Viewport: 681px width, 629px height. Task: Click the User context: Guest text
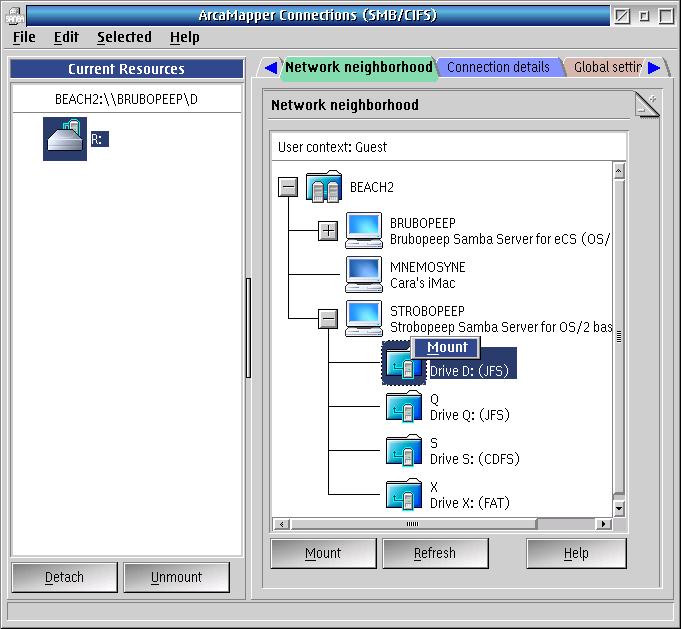tap(332, 147)
